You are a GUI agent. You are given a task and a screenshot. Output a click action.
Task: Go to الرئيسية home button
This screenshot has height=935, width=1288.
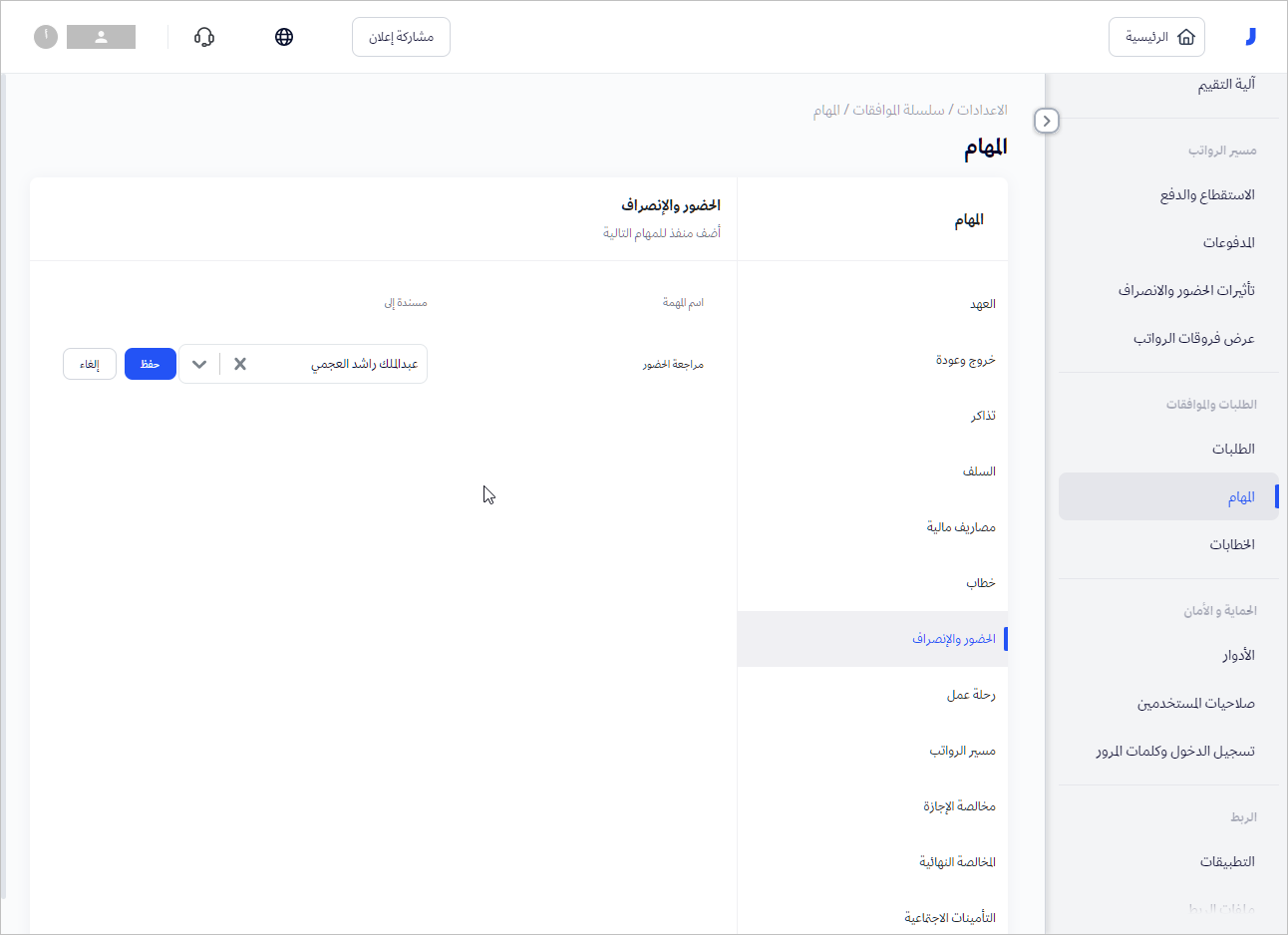point(1156,37)
